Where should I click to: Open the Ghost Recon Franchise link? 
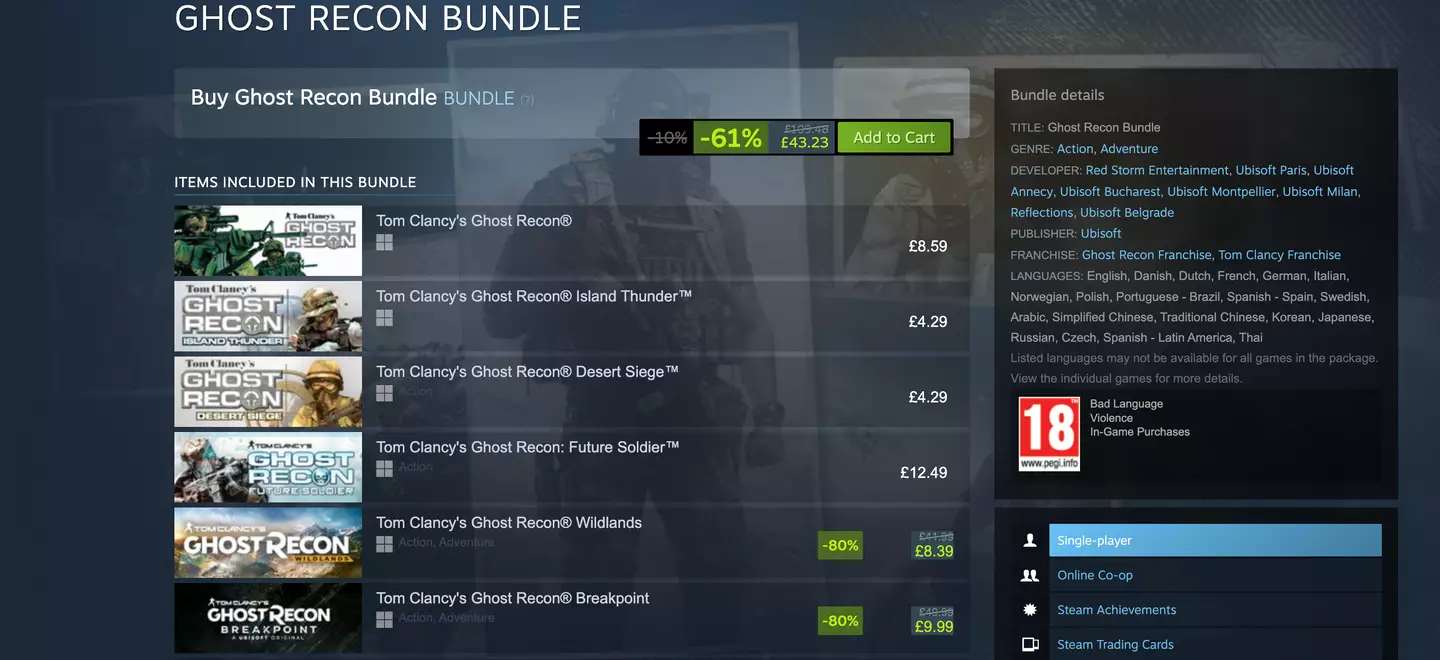[1146, 255]
